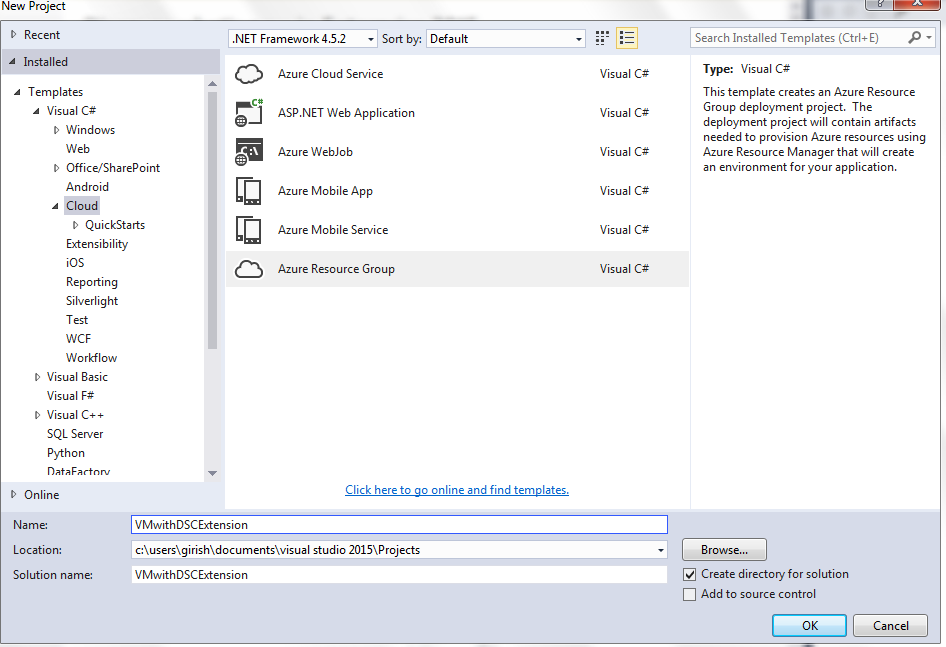Click the Azure WebJob template icon
Image resolution: width=946 pixels, height=647 pixels.
click(x=249, y=152)
